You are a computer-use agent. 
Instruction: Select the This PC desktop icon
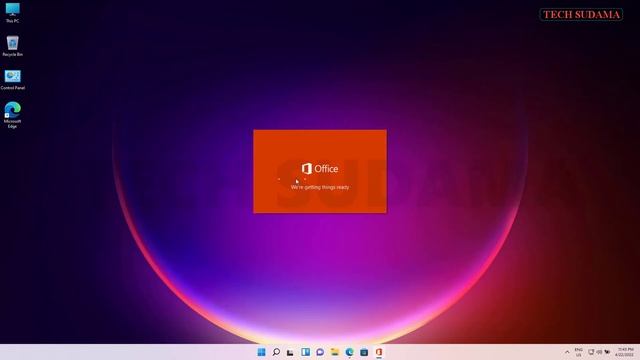point(12,12)
